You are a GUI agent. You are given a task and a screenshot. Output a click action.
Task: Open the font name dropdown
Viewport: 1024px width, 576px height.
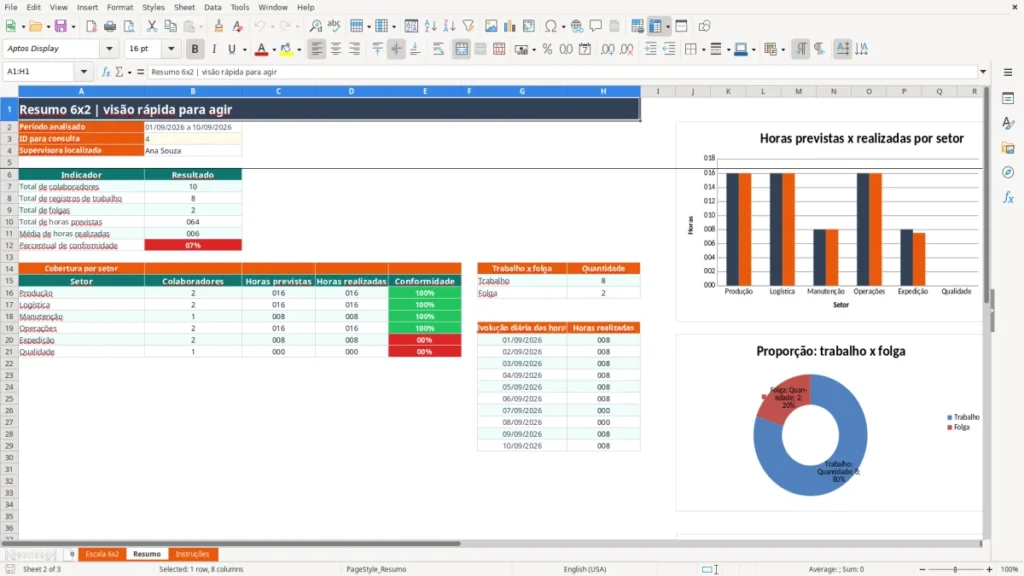[x=109, y=48]
